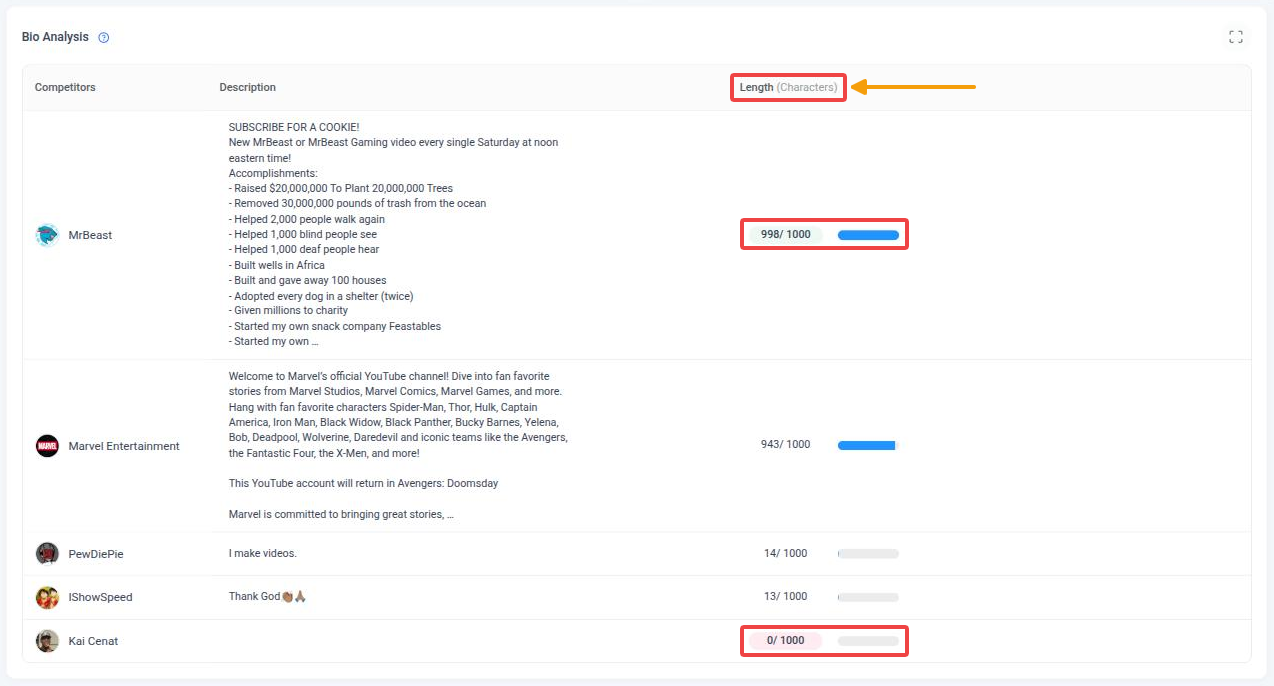Click 'Started my own snack company Feastables'

[335, 326]
